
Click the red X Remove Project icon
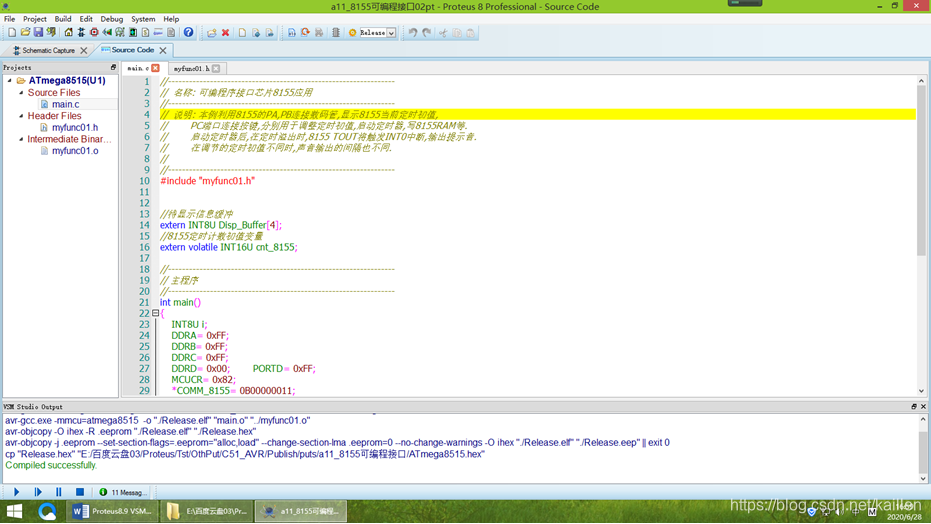pyautogui.click(x=226, y=33)
